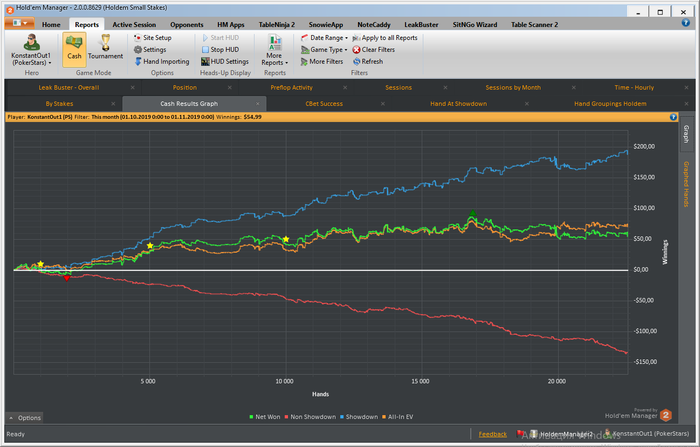Open the Table Scanner 2 tab
This screenshot has height=447, width=700.
pos(534,25)
